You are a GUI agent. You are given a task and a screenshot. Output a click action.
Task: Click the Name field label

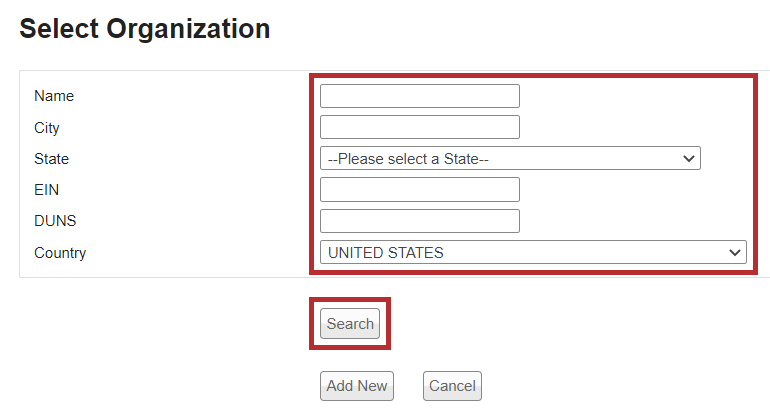[x=54, y=96]
